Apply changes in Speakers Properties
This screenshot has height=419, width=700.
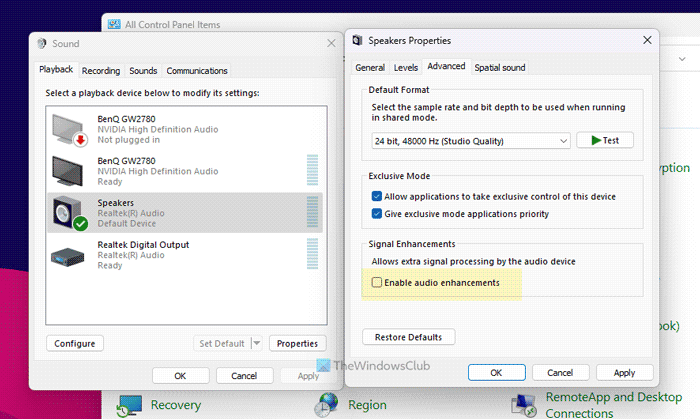pos(624,373)
